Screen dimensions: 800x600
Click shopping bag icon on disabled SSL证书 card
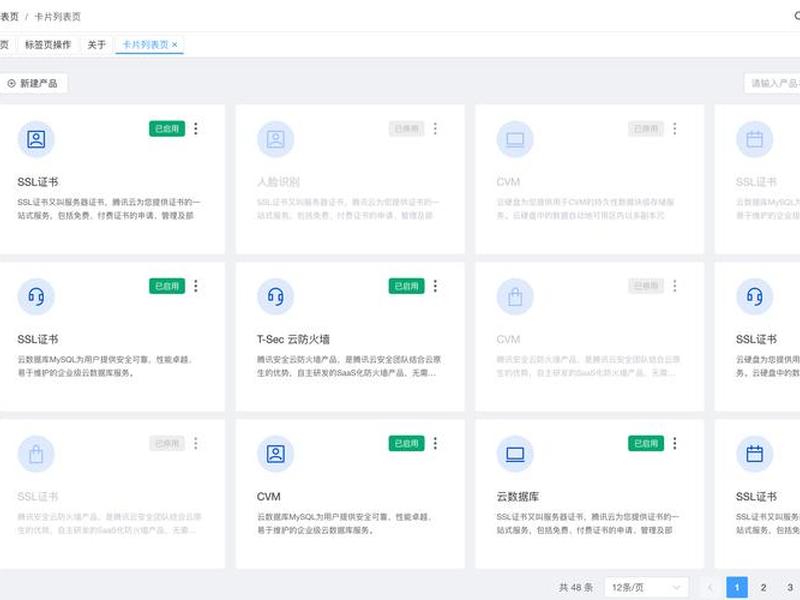click(x=36, y=454)
